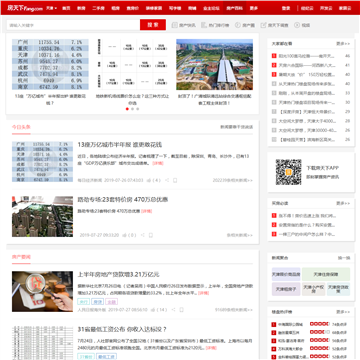Open the 天津住房保障 green tag
This screenshot has height=360, width=360.
(326, 274)
